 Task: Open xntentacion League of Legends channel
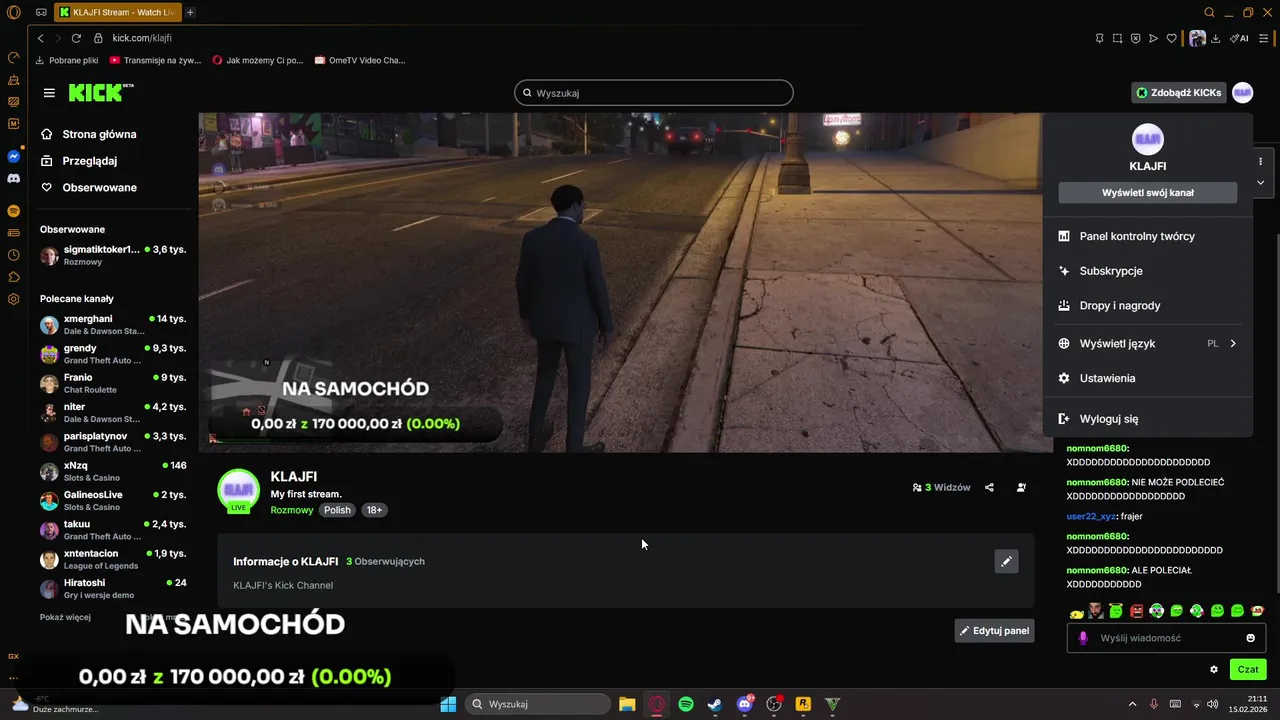click(113, 559)
